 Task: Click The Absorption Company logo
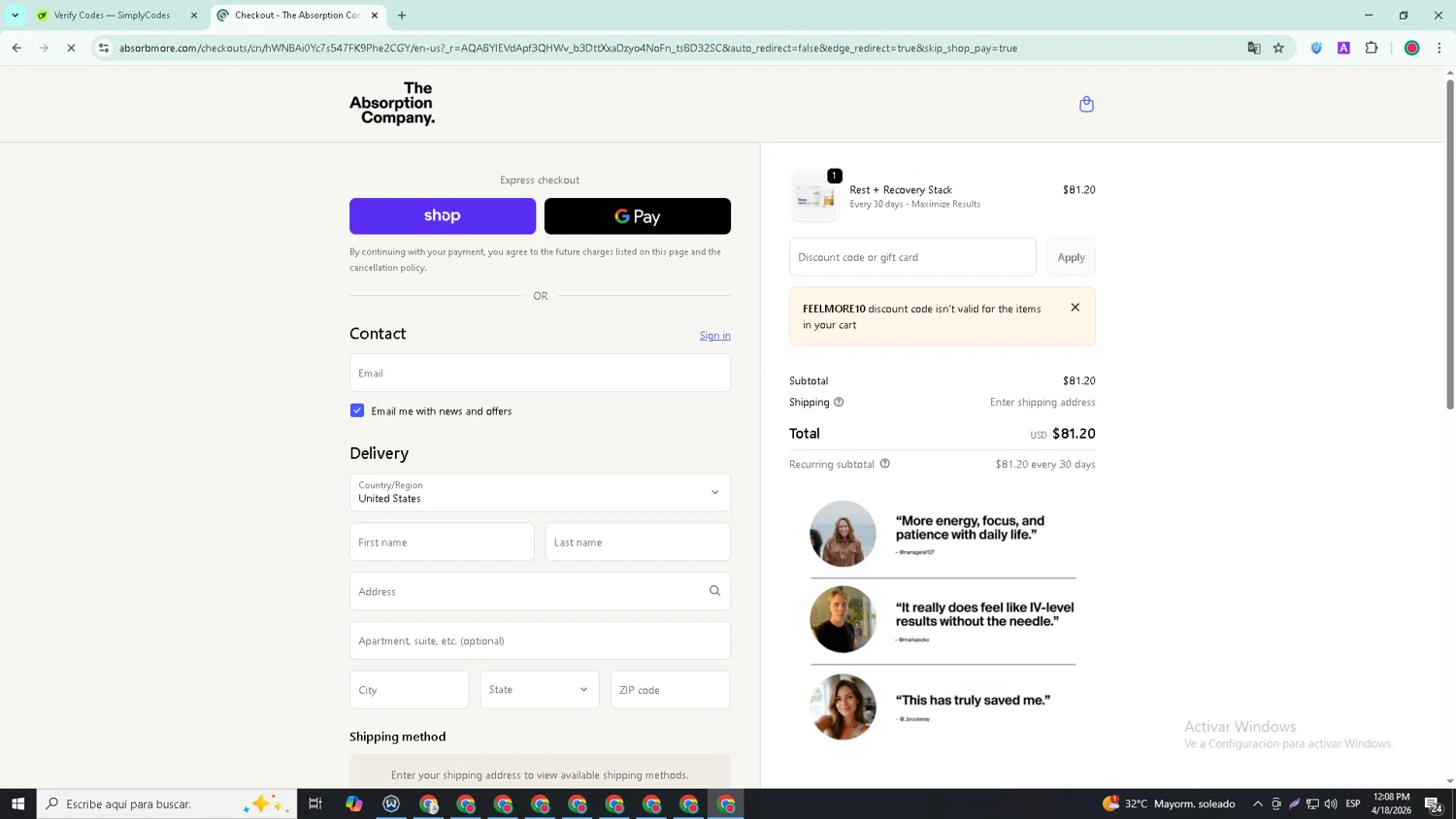click(392, 104)
